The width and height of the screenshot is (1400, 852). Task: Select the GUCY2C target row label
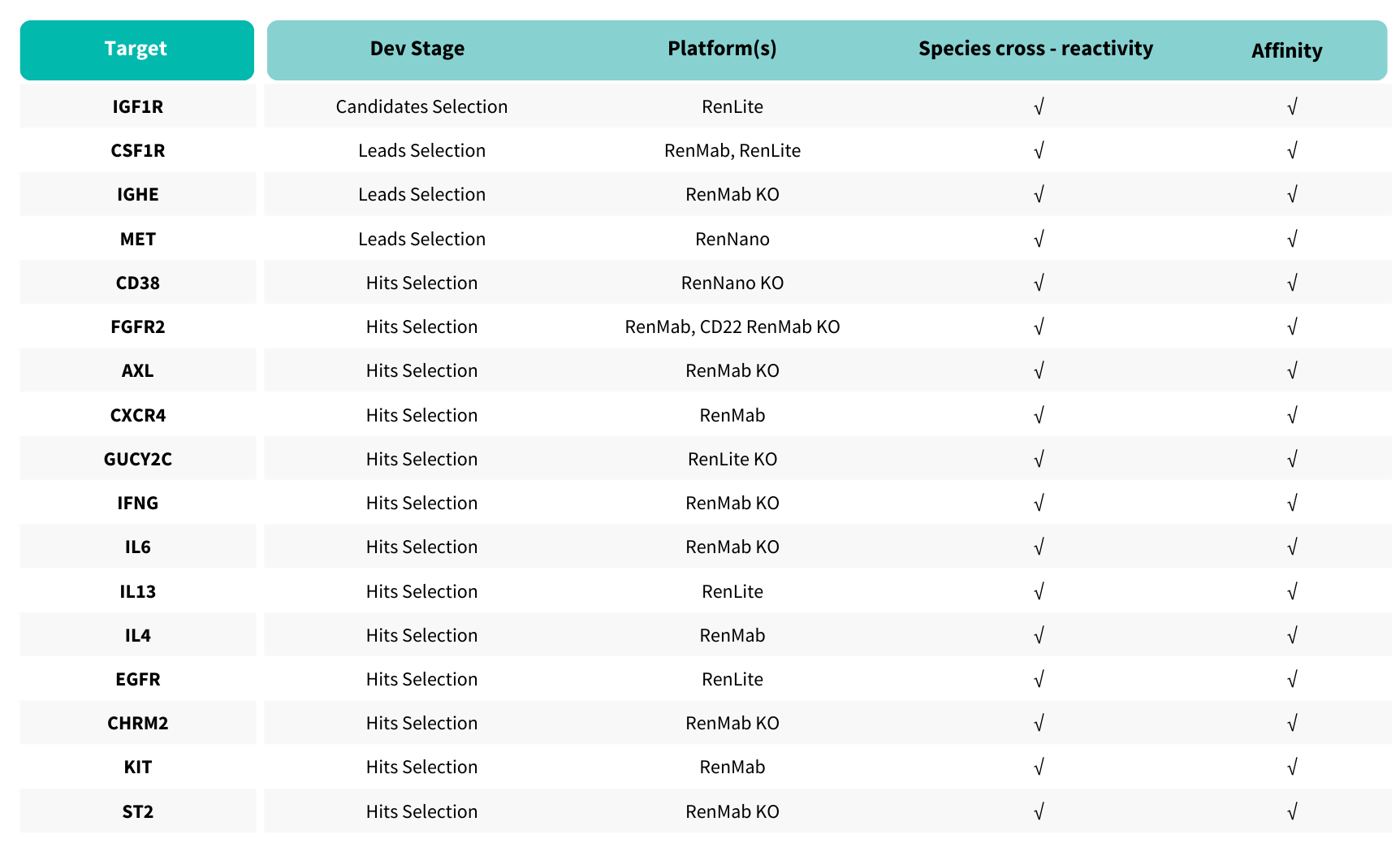pos(138,459)
